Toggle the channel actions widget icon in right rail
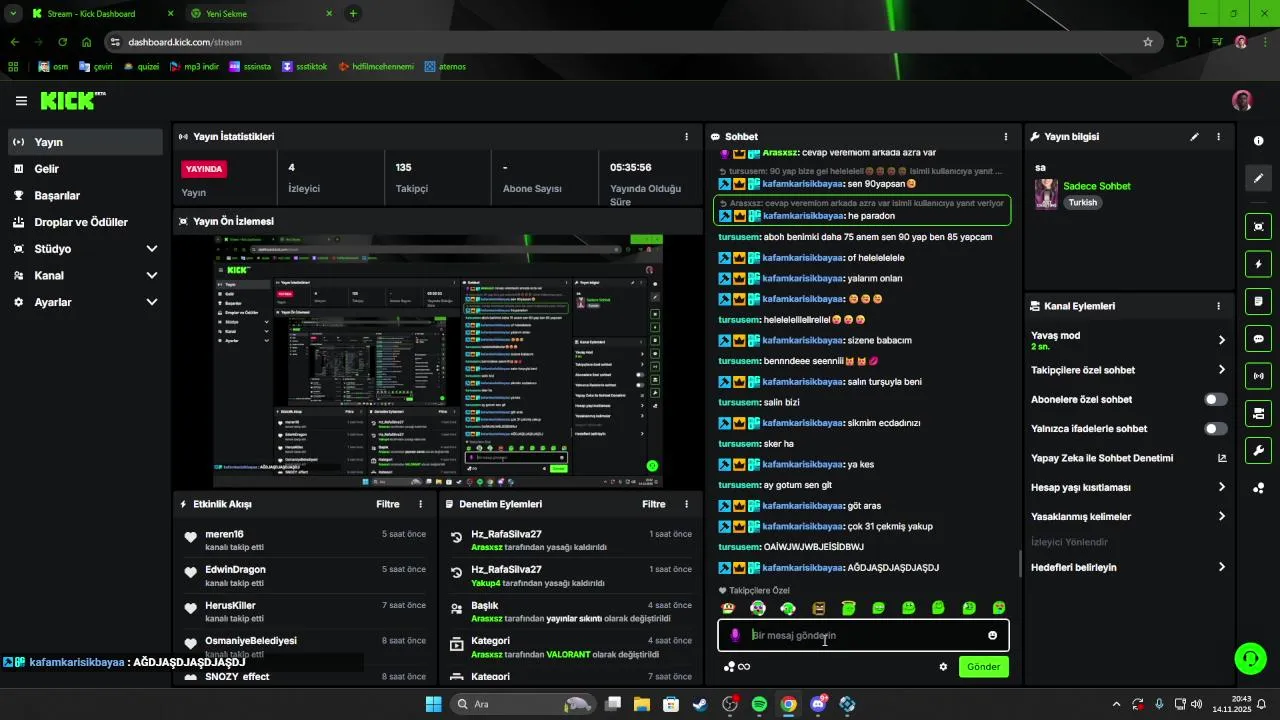Screen dimensions: 1280x720 pos(1258,413)
